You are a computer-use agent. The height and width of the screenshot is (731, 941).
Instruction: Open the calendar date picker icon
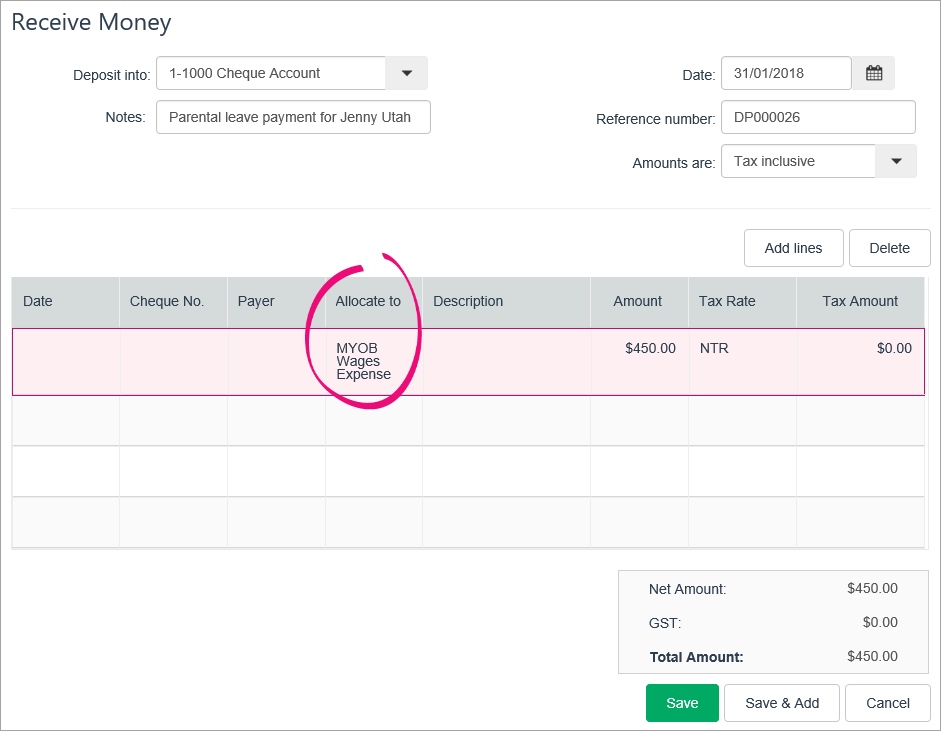click(x=873, y=73)
